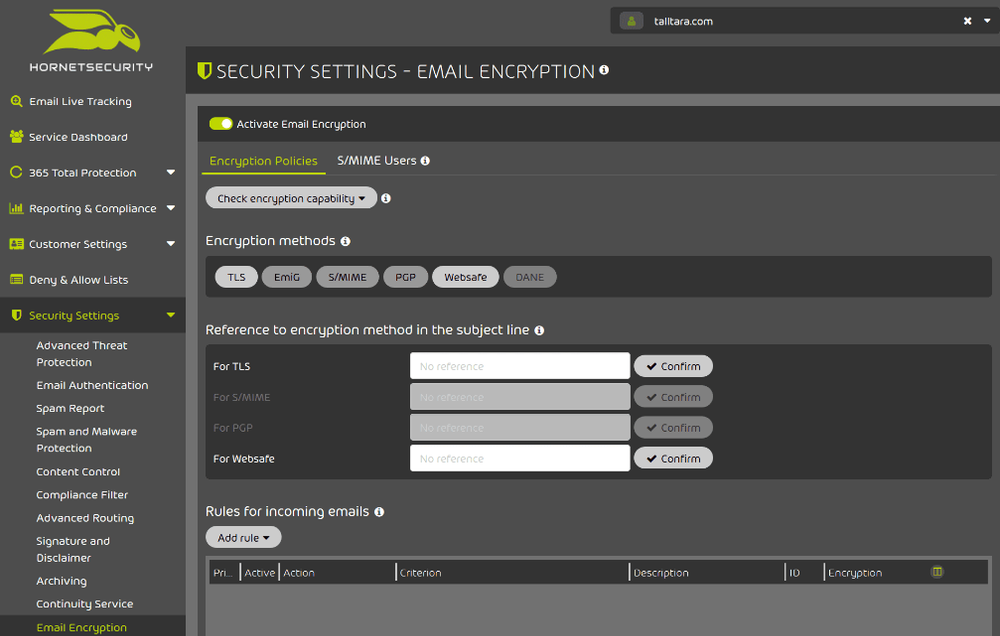Click the For S/MIME reference input field

pyautogui.click(x=520, y=397)
